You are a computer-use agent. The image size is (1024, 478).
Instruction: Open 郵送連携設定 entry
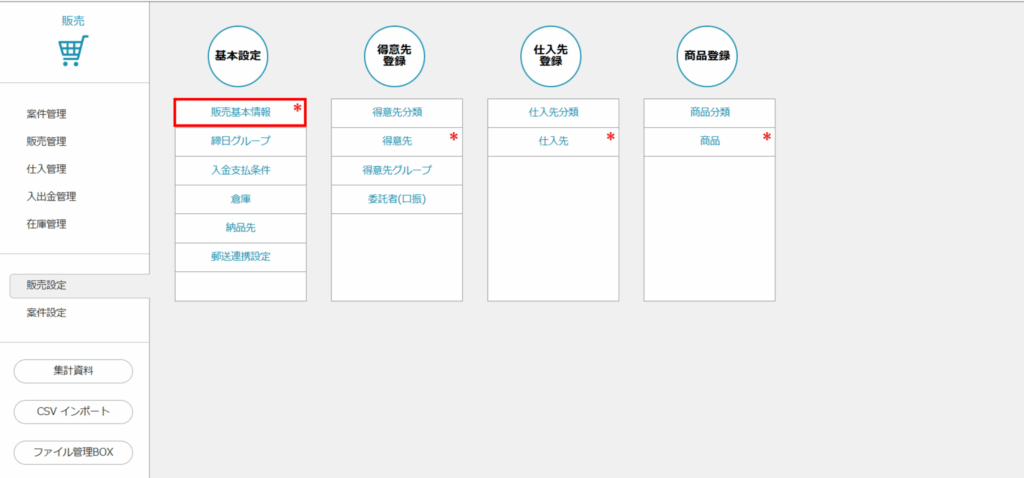[x=240, y=257]
